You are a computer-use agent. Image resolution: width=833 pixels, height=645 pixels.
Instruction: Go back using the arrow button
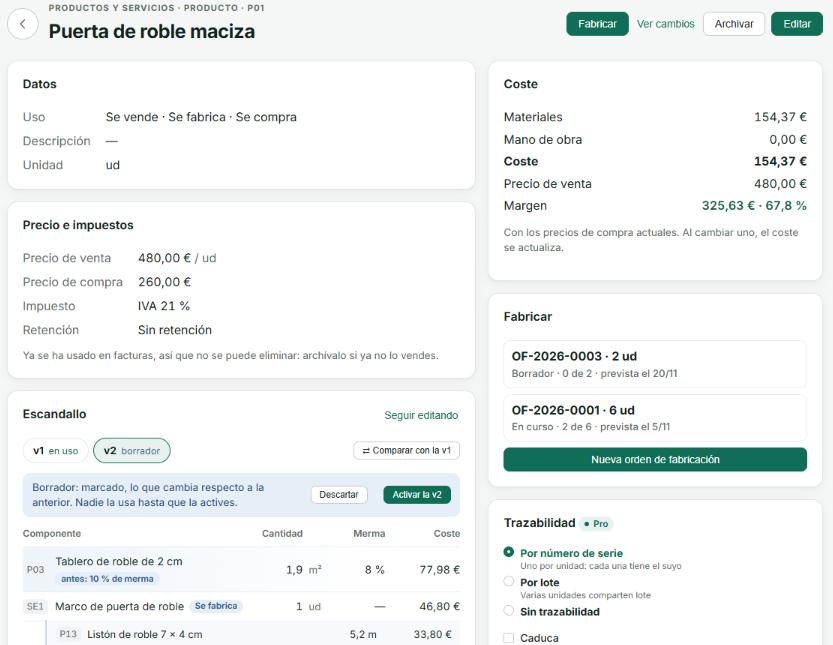coord(23,24)
